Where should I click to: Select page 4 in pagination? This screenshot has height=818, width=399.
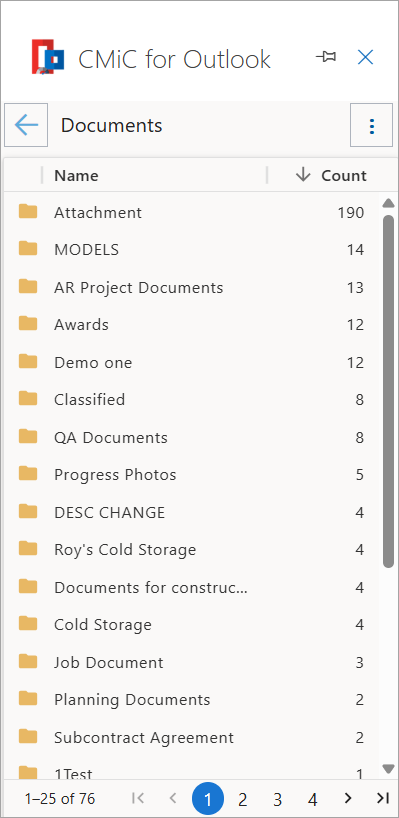tap(312, 799)
